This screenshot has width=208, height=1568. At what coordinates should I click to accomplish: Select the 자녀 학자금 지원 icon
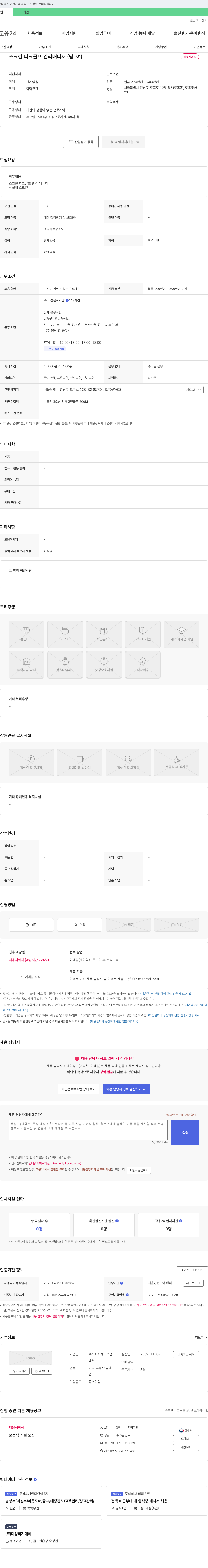pyautogui.click(x=182, y=634)
